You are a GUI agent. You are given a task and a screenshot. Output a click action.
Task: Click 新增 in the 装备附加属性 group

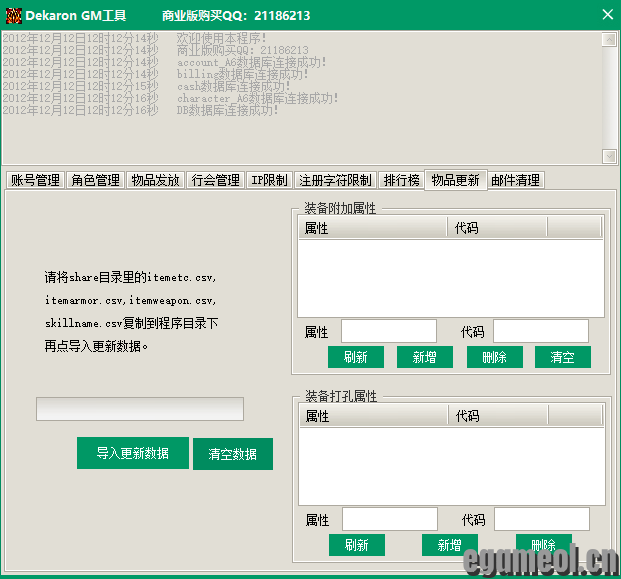[x=424, y=357]
